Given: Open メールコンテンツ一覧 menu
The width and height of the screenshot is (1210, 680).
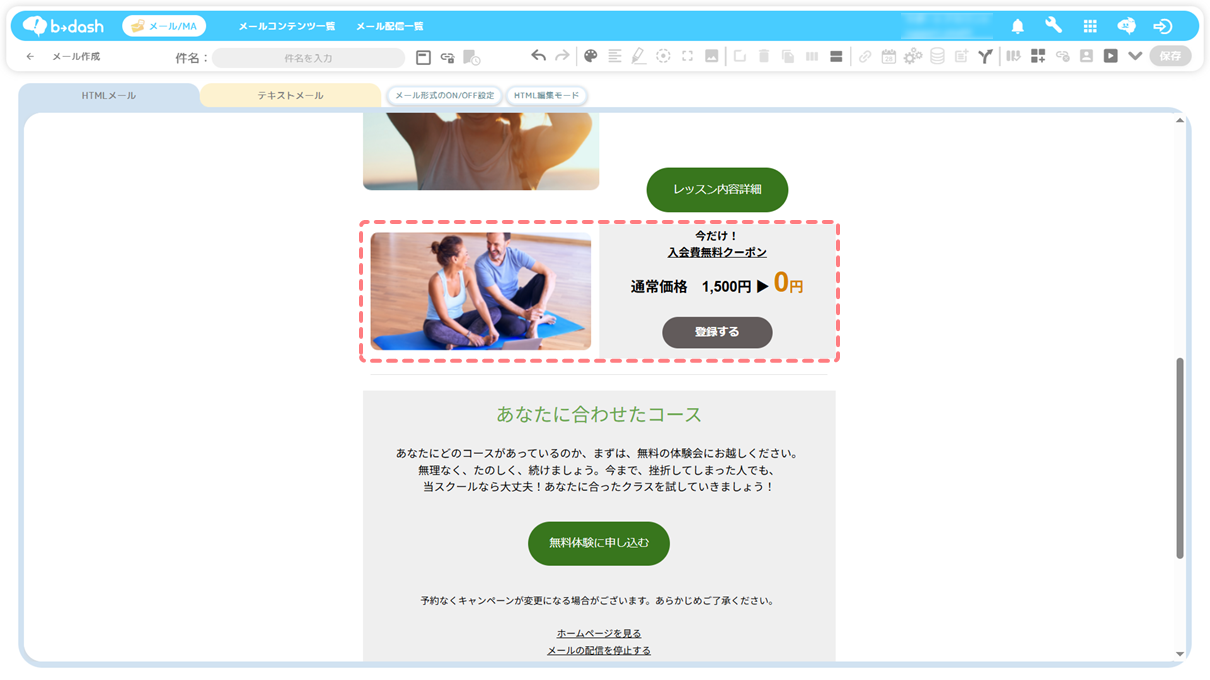Looking at the screenshot, I should pos(286,26).
